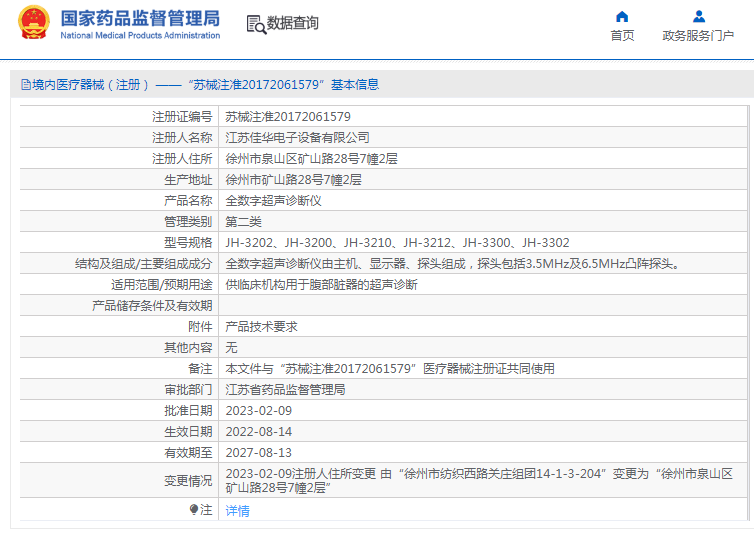Click the document icon before 境内医疗器械
754x537 pixels.
pyautogui.click(x=25, y=85)
